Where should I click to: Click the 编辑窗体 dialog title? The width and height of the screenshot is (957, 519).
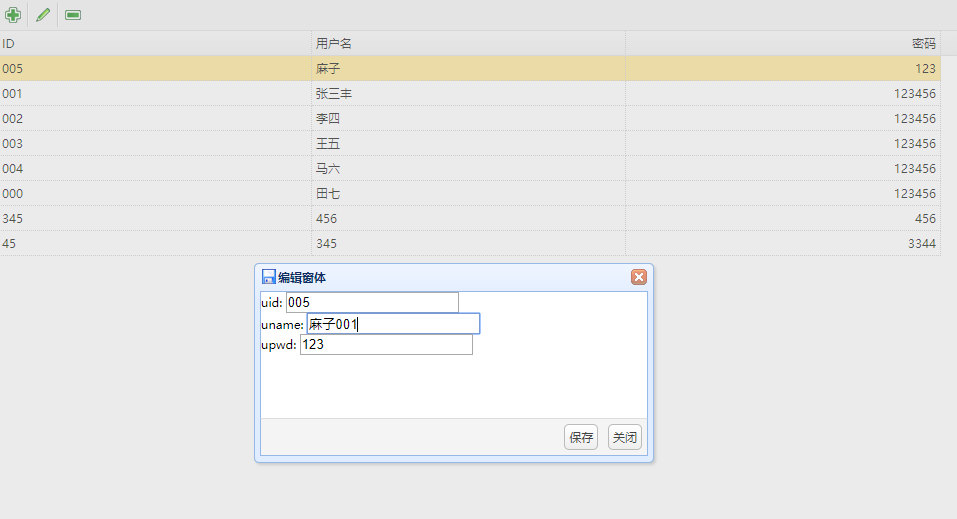click(302, 277)
